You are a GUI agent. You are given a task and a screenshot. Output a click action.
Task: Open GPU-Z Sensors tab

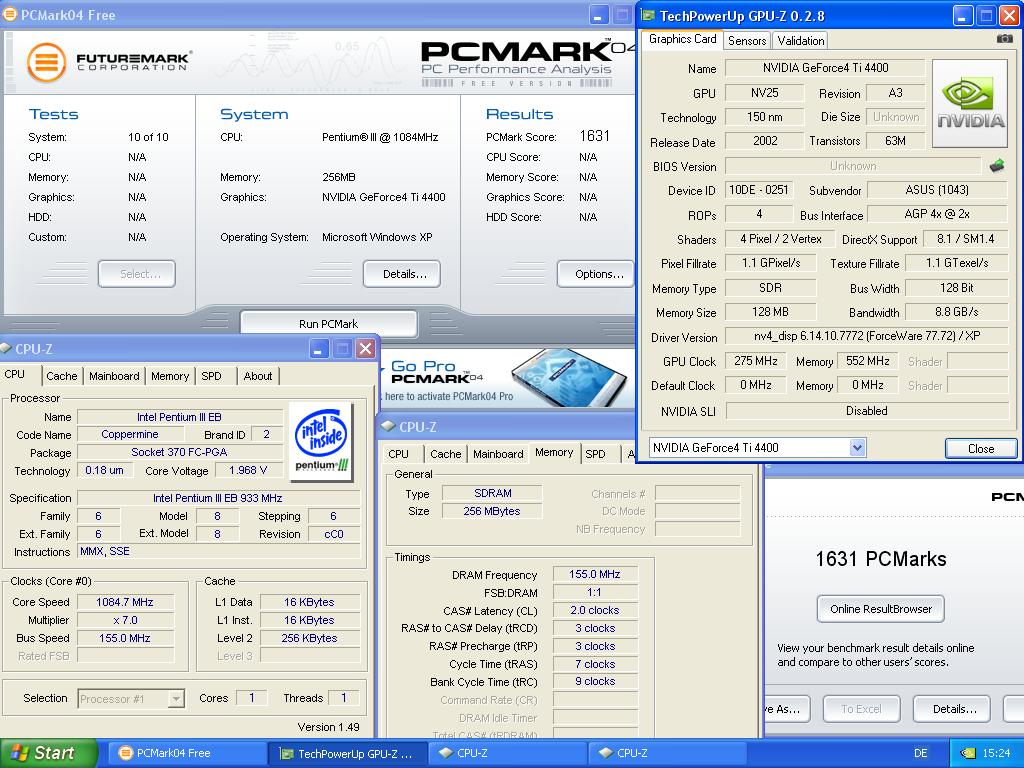(x=746, y=40)
